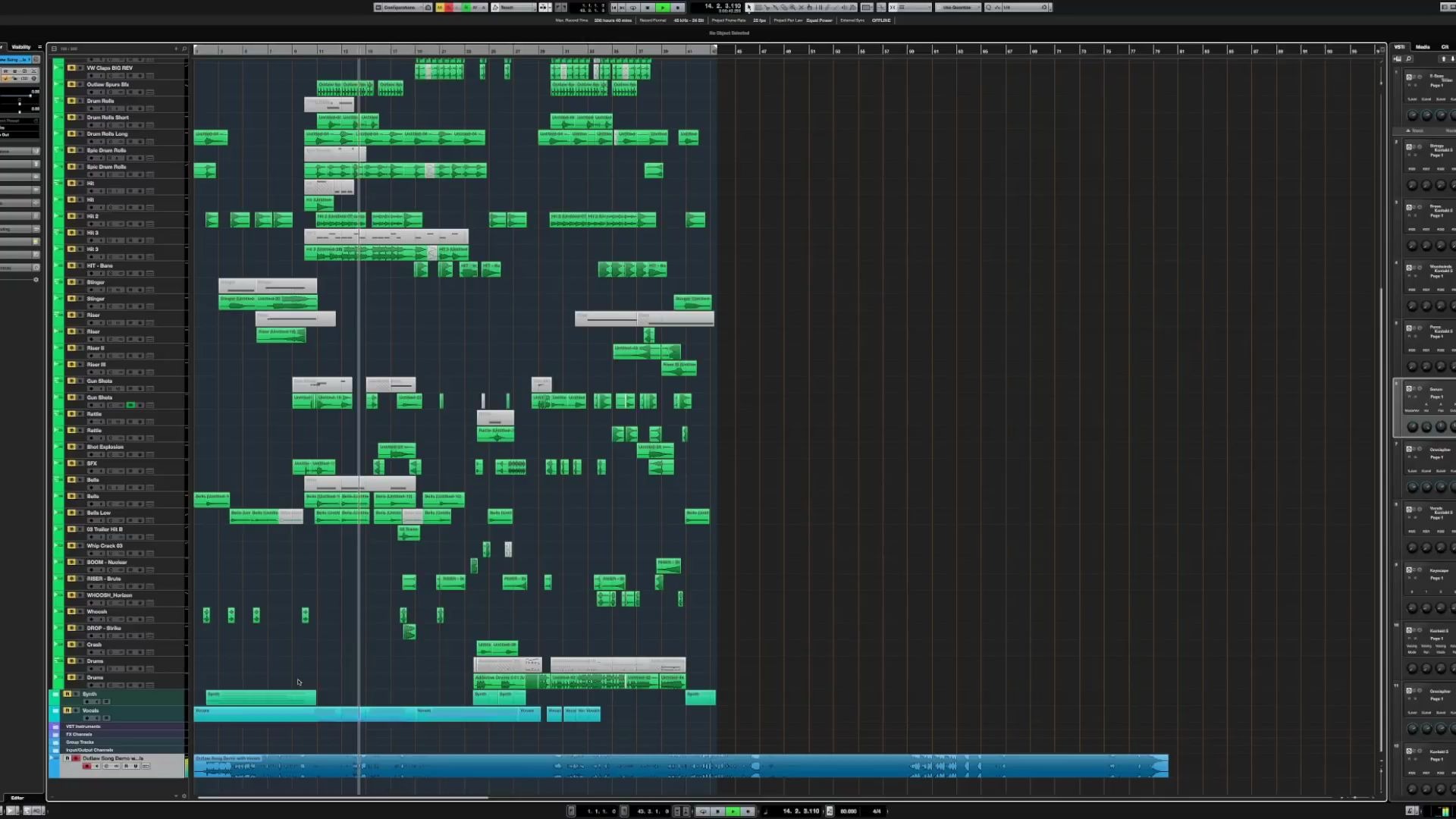Switch to the VSTi tab in right panel
This screenshot has width=1456, height=819.
tap(1399, 47)
